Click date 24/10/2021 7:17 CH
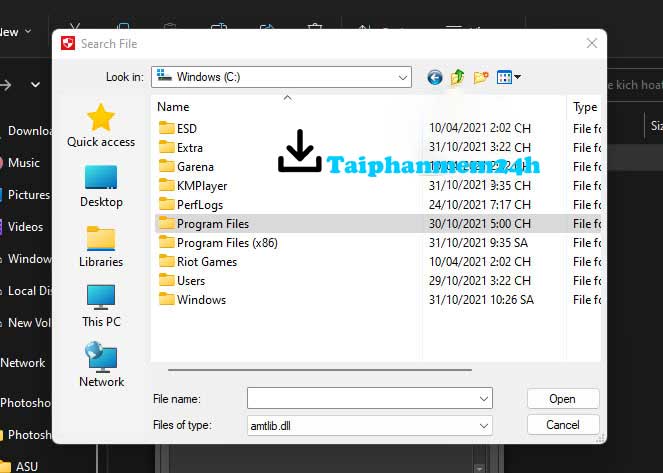 (x=479, y=205)
